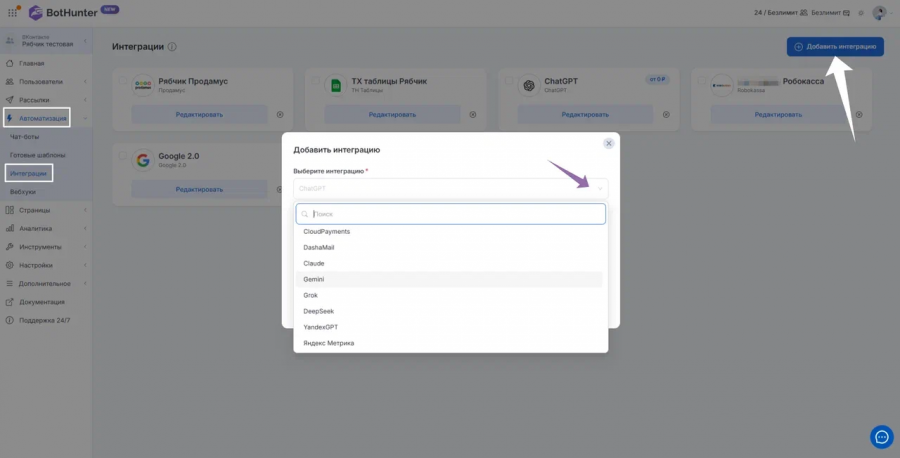Expand the Аналитика sidebar section
This screenshot has width=900, height=458.
(85, 228)
